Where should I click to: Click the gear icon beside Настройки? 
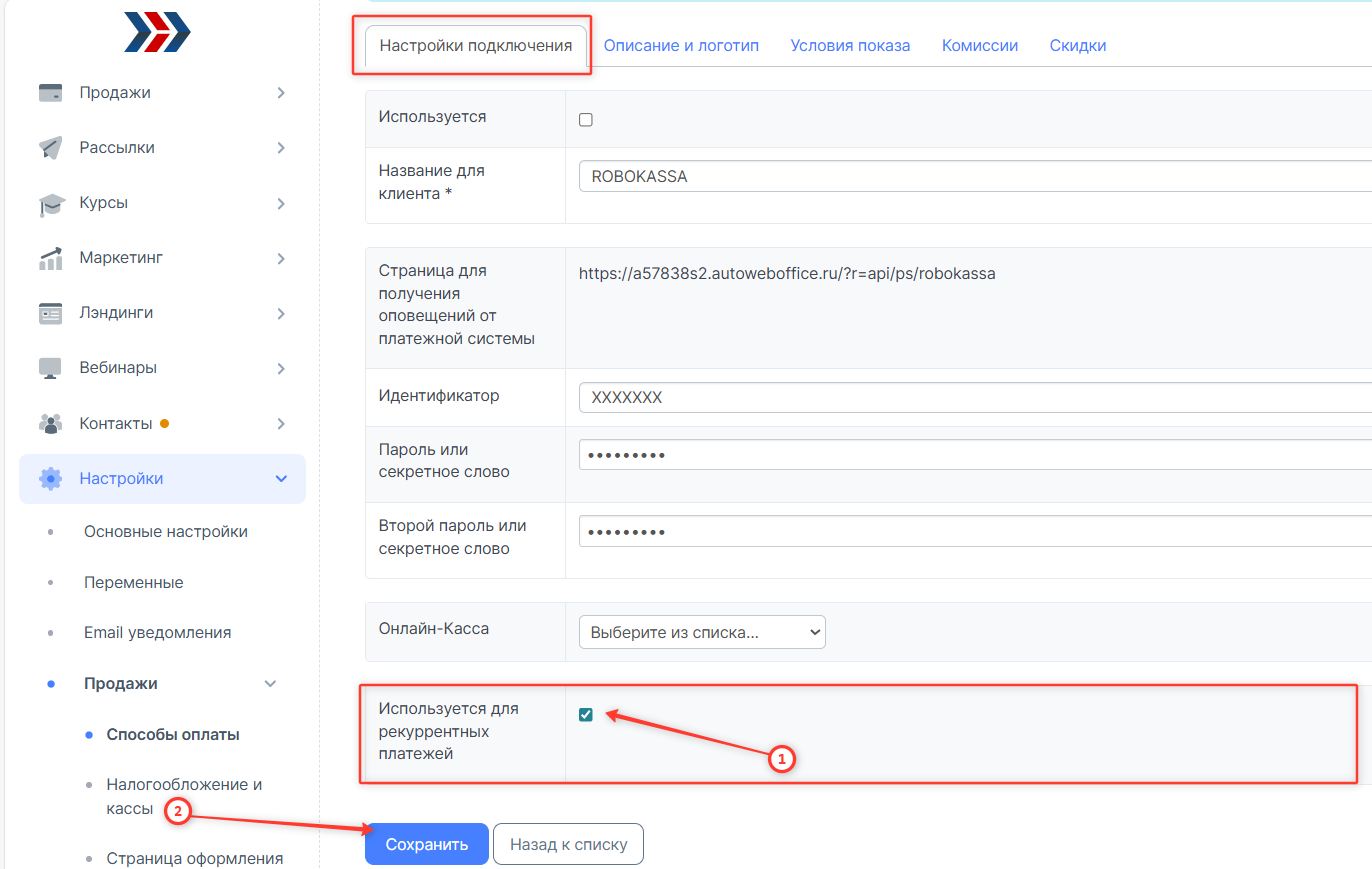[x=50, y=479]
